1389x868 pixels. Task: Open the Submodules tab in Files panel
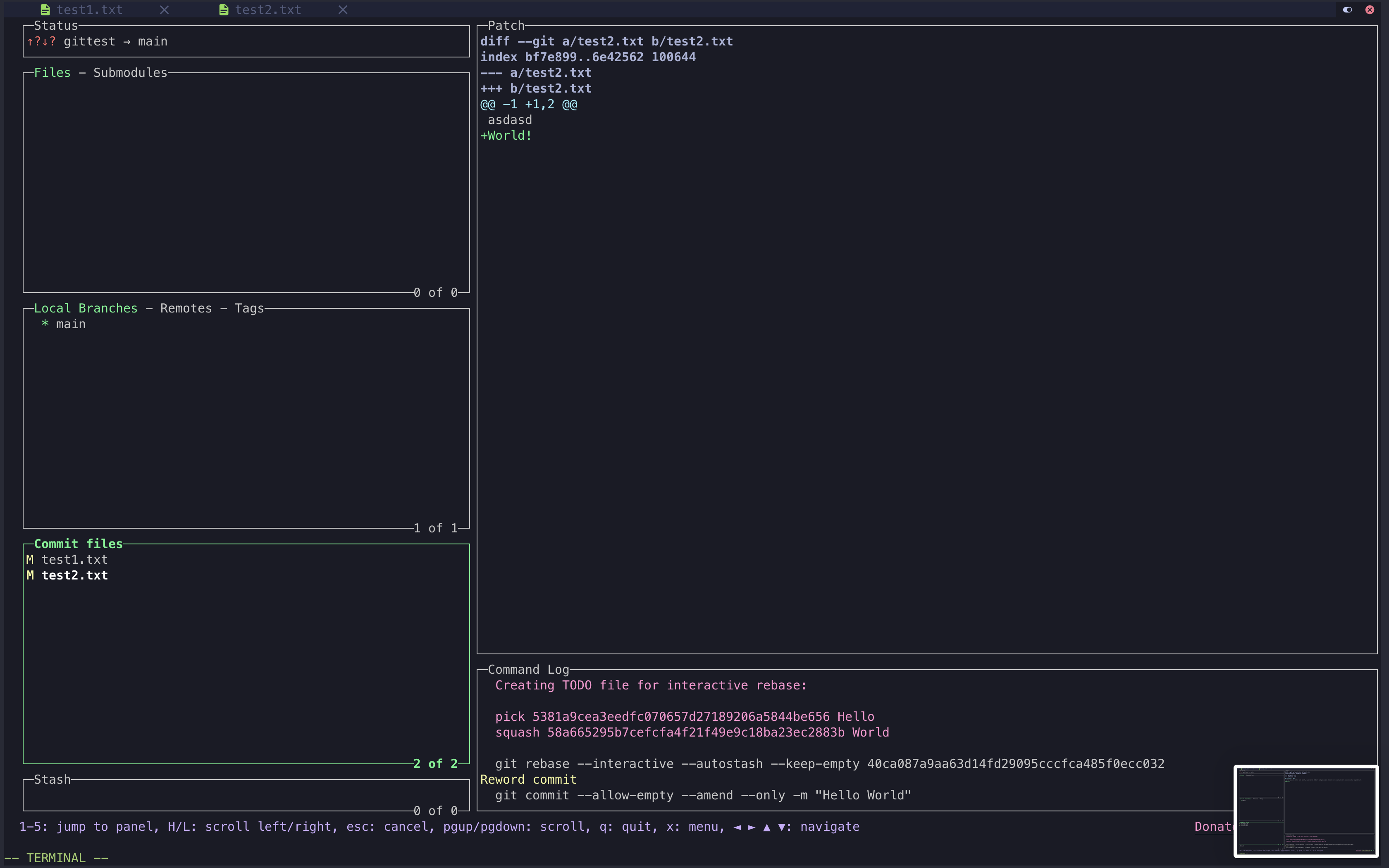[130, 73]
